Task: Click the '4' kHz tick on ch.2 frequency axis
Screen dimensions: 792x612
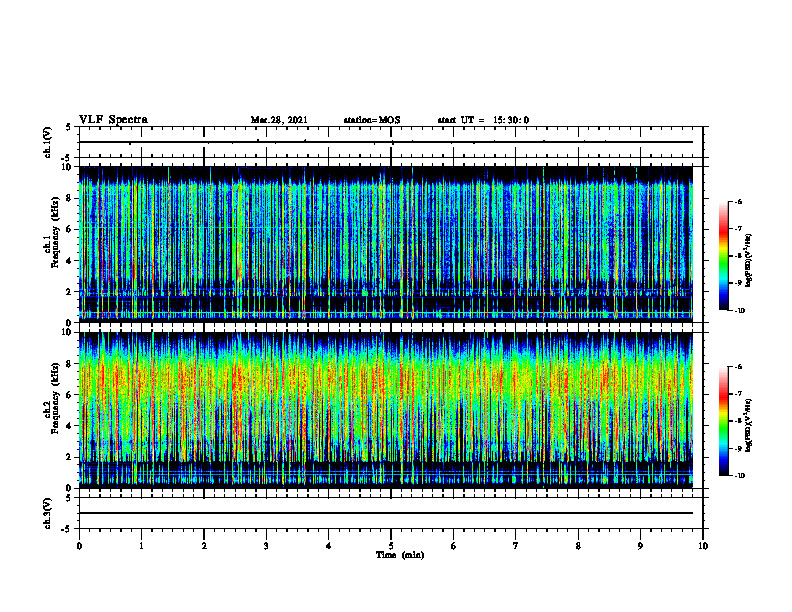Action: (x=70, y=426)
